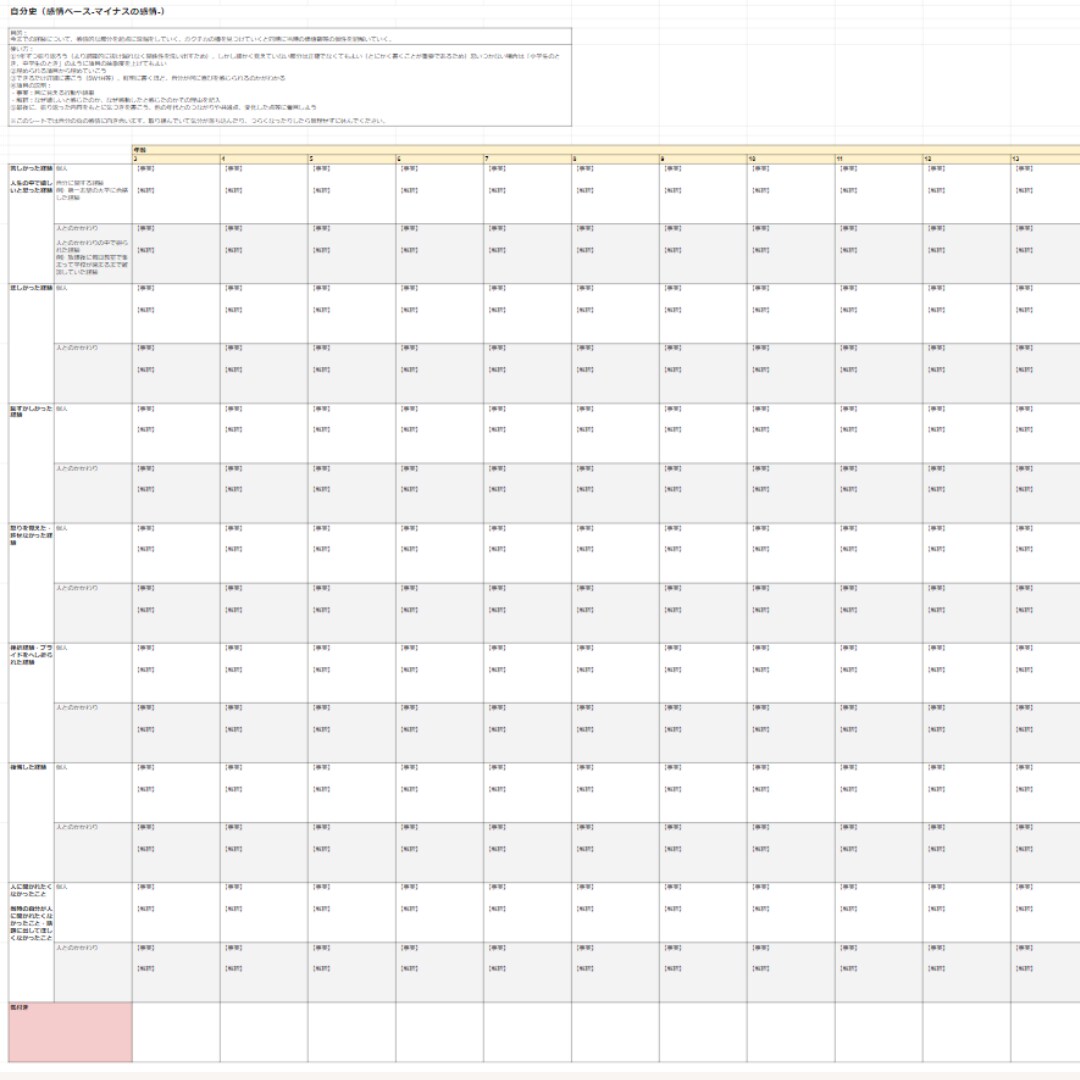Select the age 4 column header
Screen dimensions: 1080x1080
coord(264,158)
